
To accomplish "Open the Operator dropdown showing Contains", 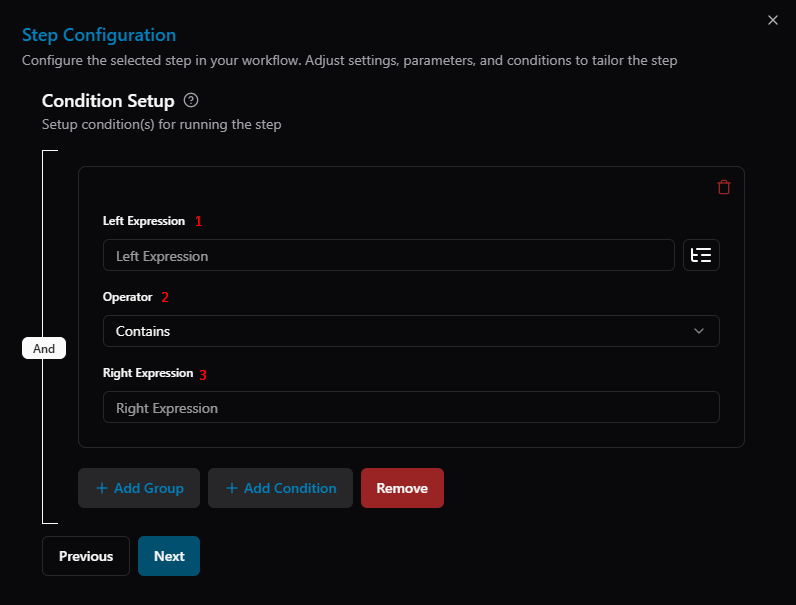I will click(x=411, y=331).
